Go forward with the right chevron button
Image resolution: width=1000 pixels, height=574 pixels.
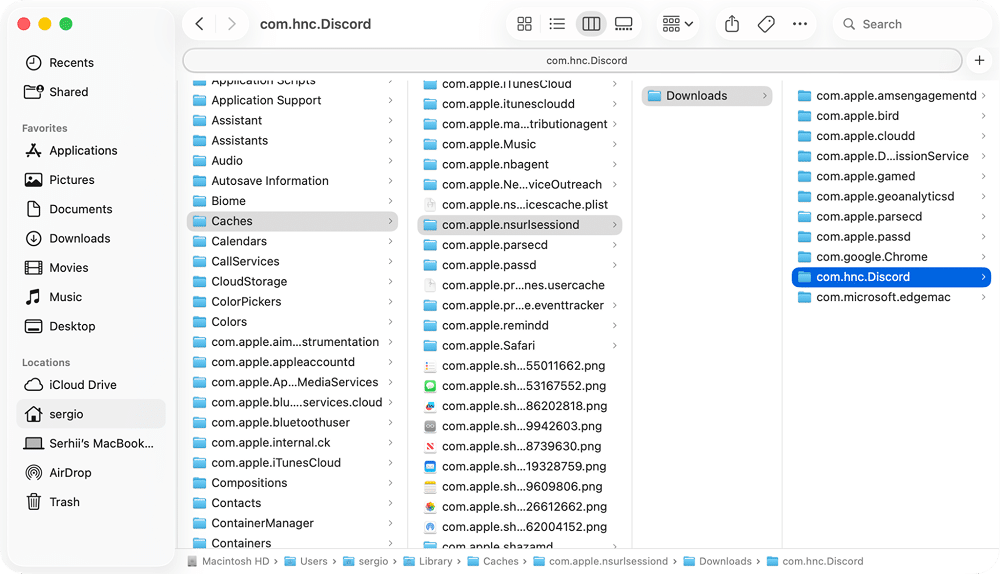(x=232, y=24)
